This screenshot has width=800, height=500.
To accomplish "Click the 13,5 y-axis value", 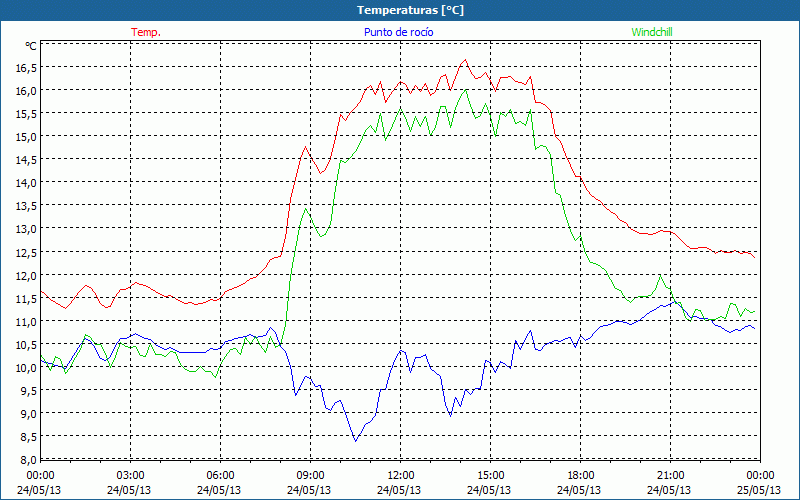I will point(27,206).
